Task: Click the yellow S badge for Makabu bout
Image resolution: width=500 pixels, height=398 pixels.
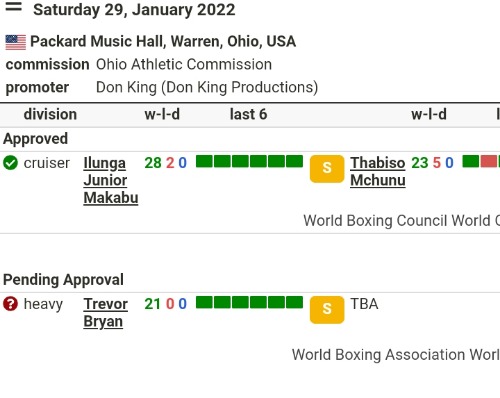Action: pos(327,169)
